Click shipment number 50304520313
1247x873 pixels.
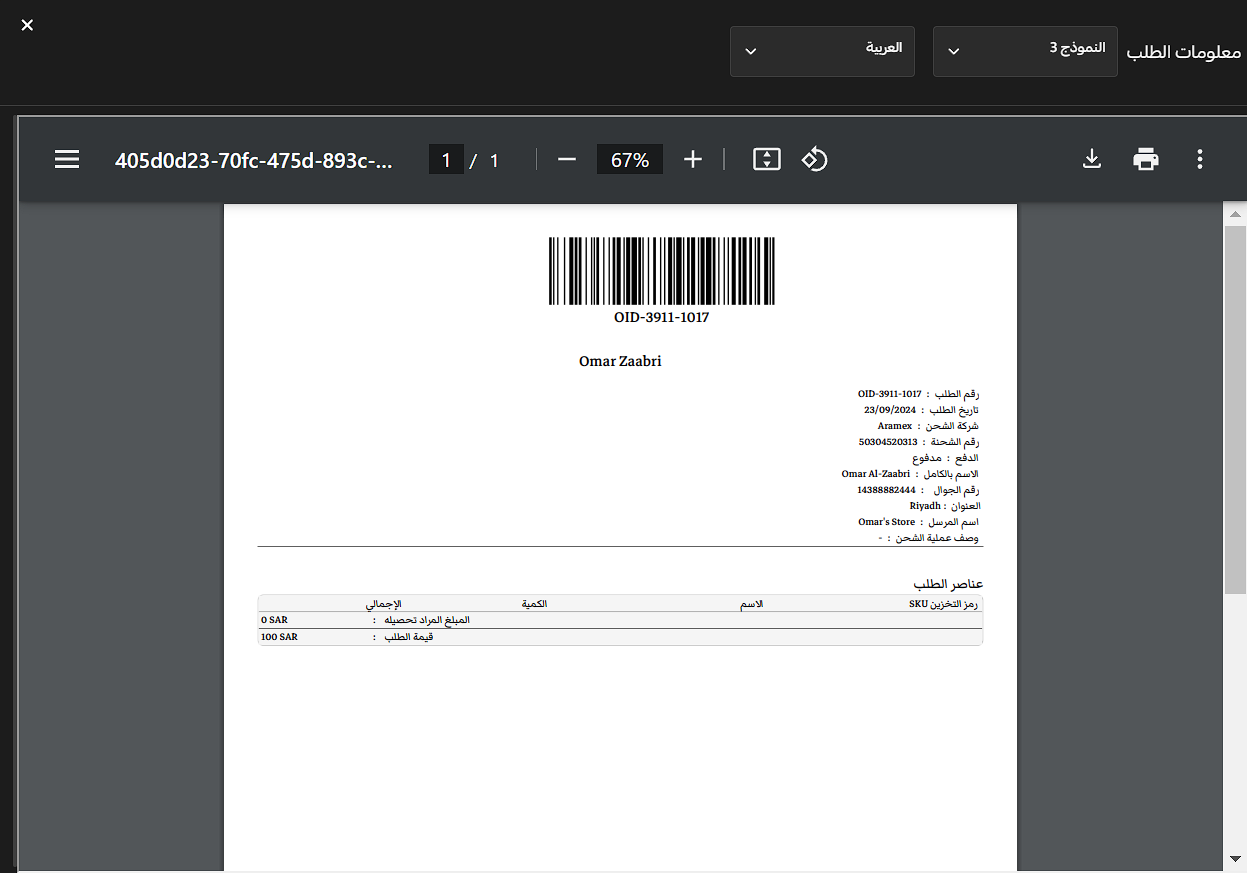888,442
